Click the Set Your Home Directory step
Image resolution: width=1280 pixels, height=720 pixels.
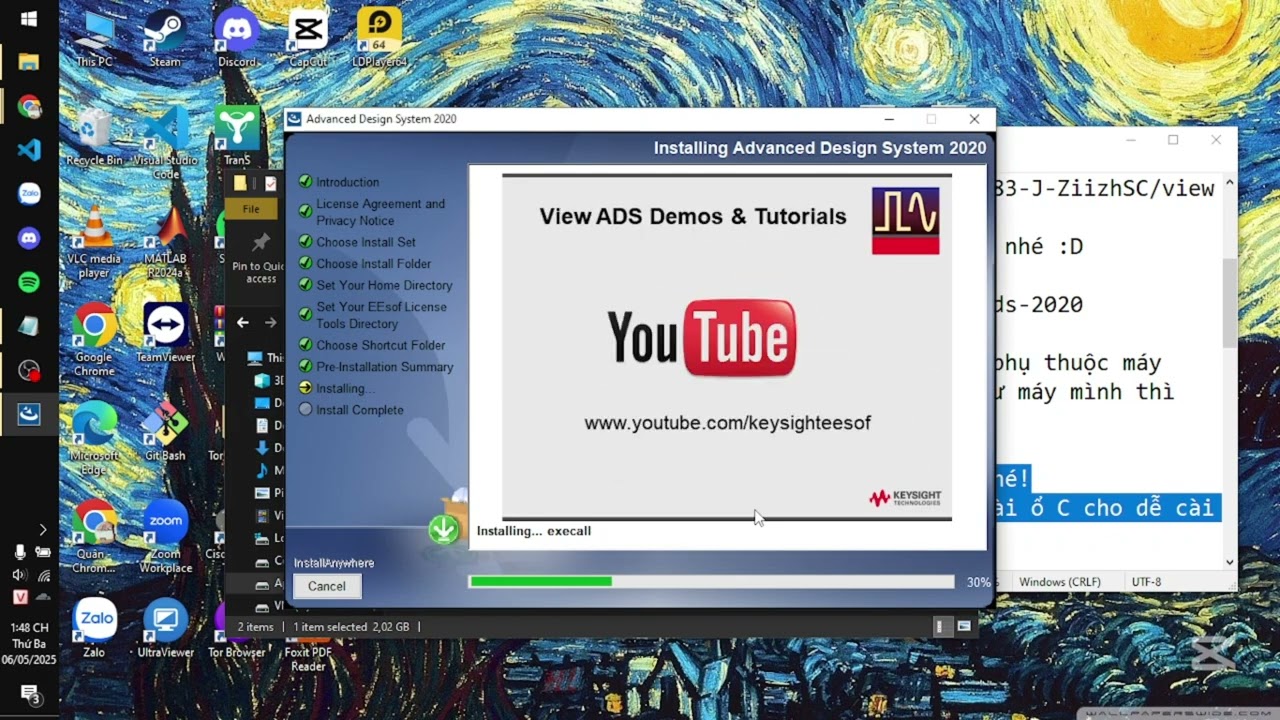[x=384, y=285]
